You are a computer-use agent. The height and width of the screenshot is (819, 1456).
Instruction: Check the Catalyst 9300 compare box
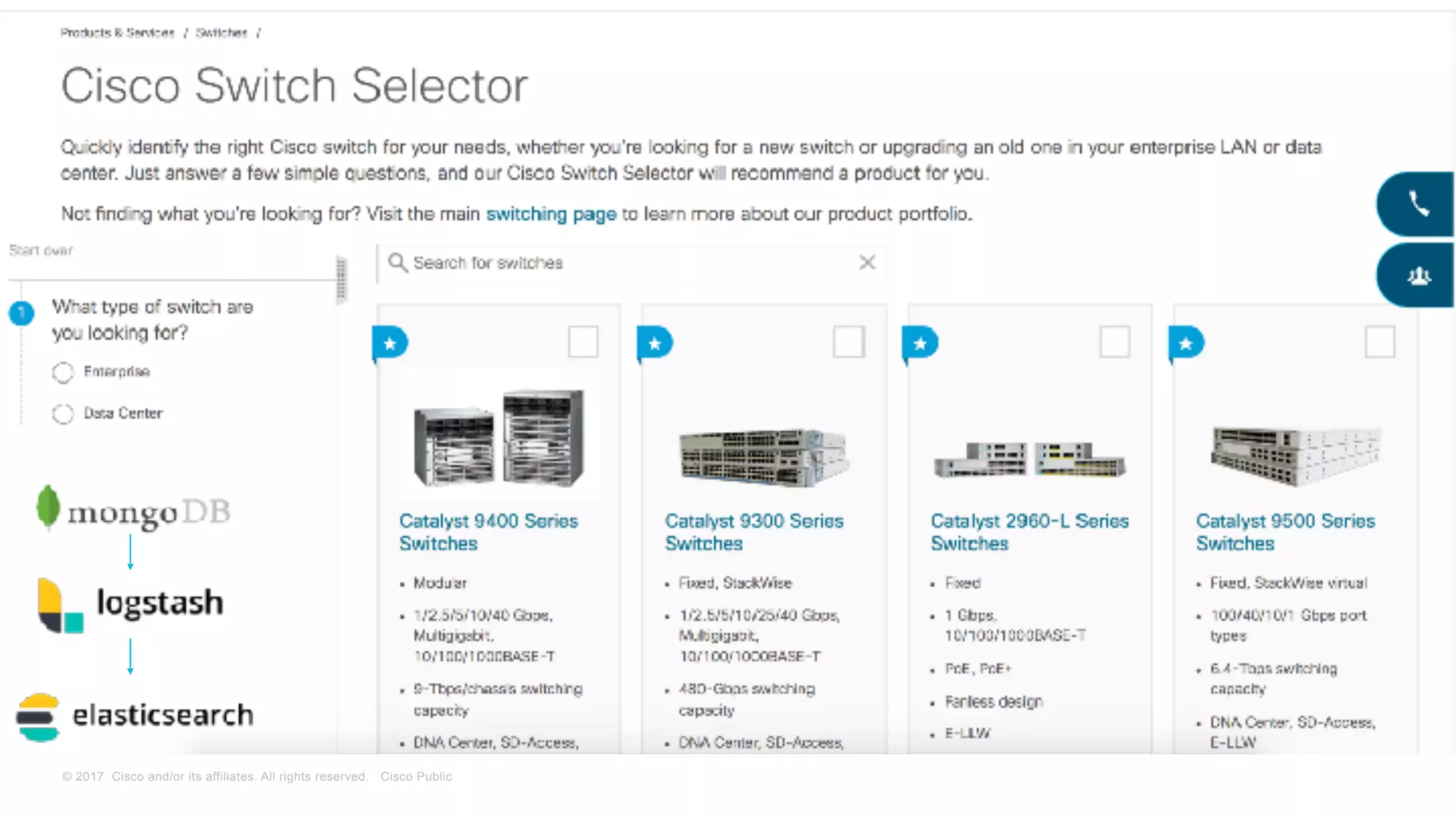pyautogui.click(x=848, y=342)
